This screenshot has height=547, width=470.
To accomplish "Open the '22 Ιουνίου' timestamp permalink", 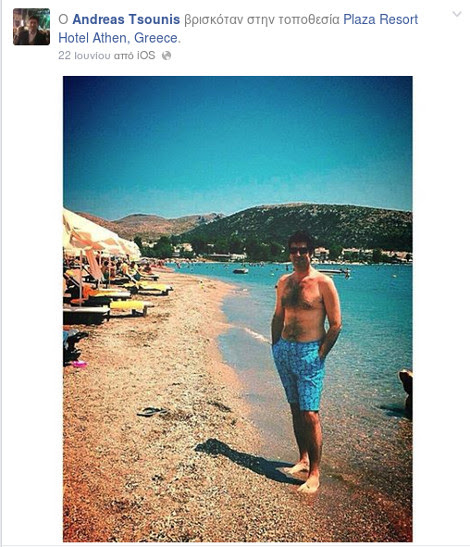I will tap(84, 55).
